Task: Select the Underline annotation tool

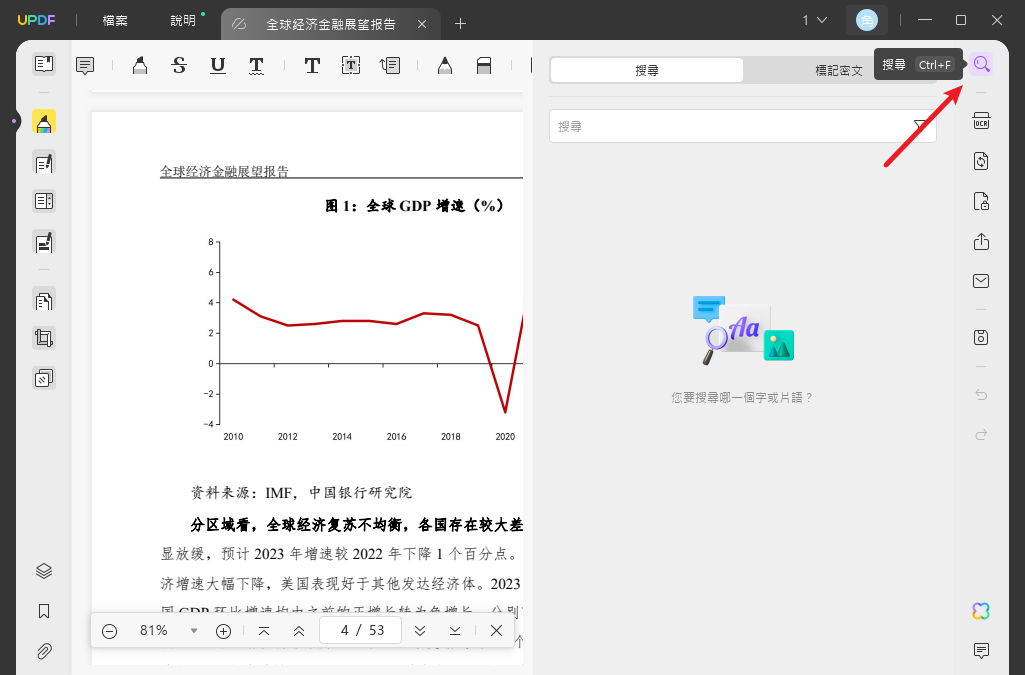Action: pos(217,65)
